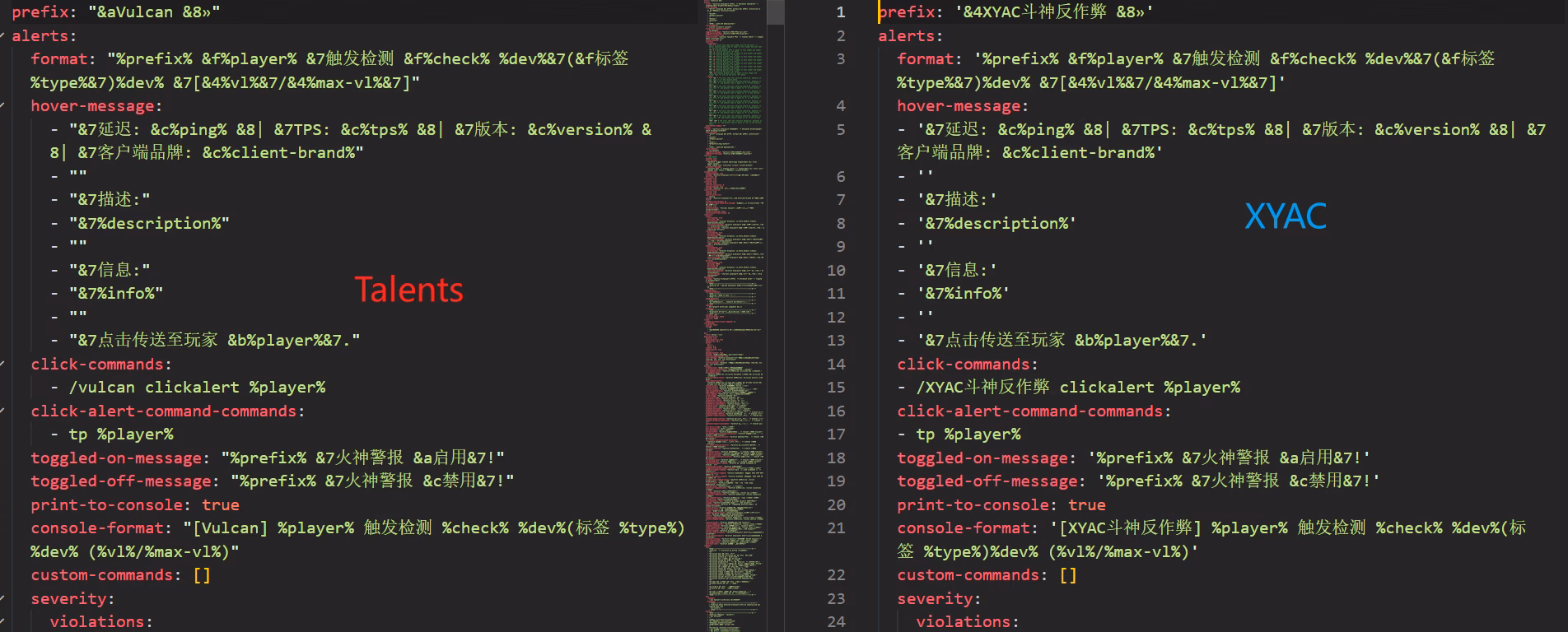Click print-to-console true value in left editor

tap(220, 505)
